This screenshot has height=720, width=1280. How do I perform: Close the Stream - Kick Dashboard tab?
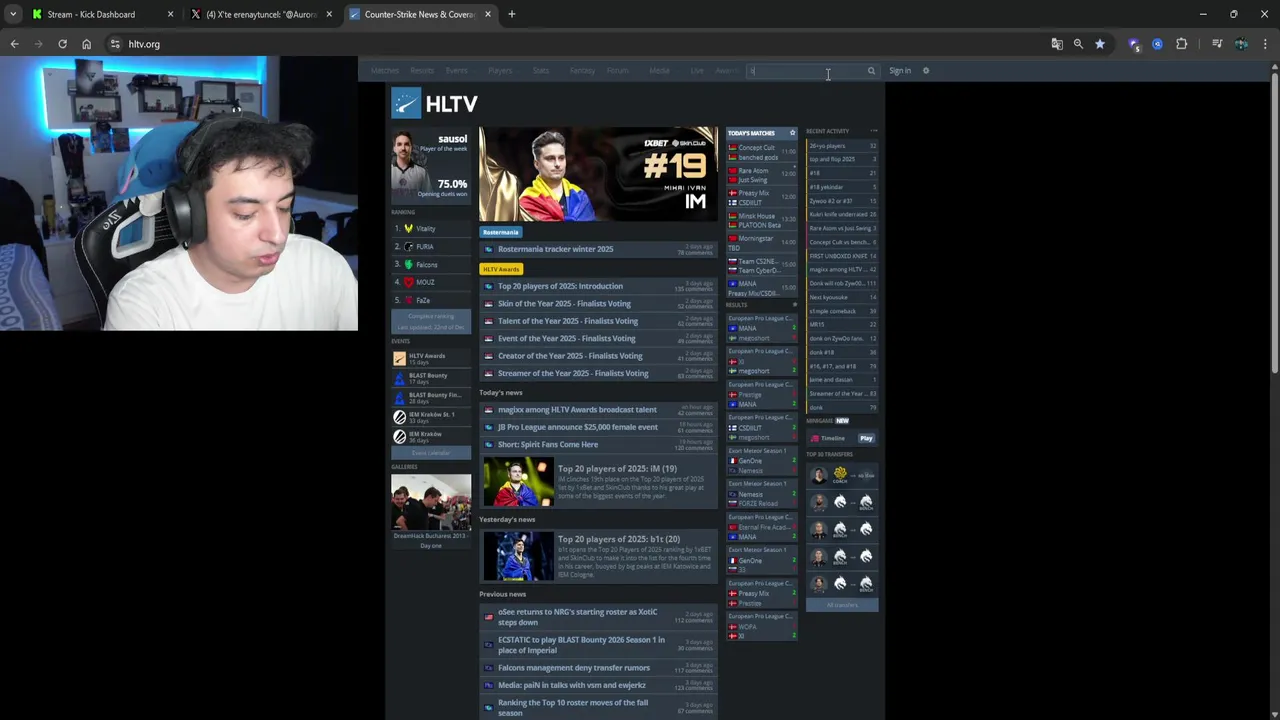point(170,14)
